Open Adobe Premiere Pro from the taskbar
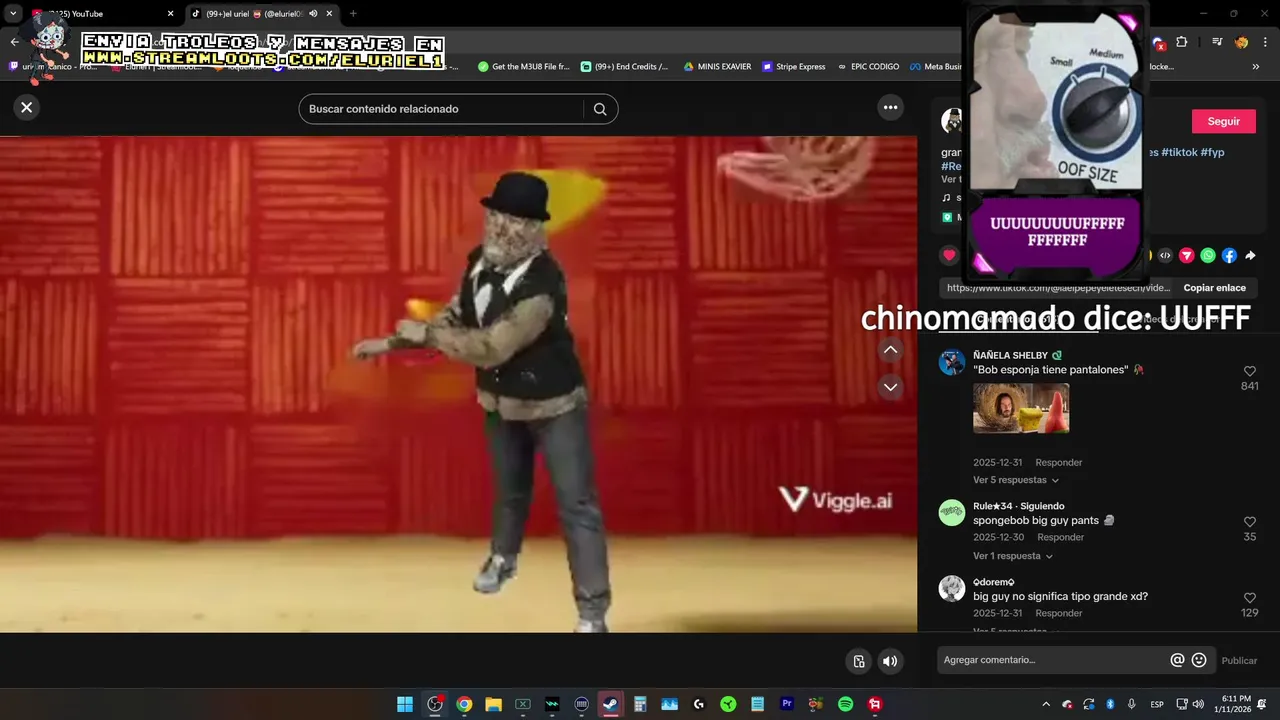 pos(787,704)
